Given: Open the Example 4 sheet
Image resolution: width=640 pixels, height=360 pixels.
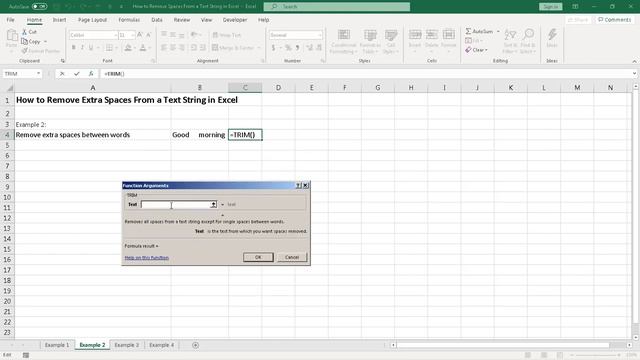Looking at the screenshot, I should [x=162, y=345].
